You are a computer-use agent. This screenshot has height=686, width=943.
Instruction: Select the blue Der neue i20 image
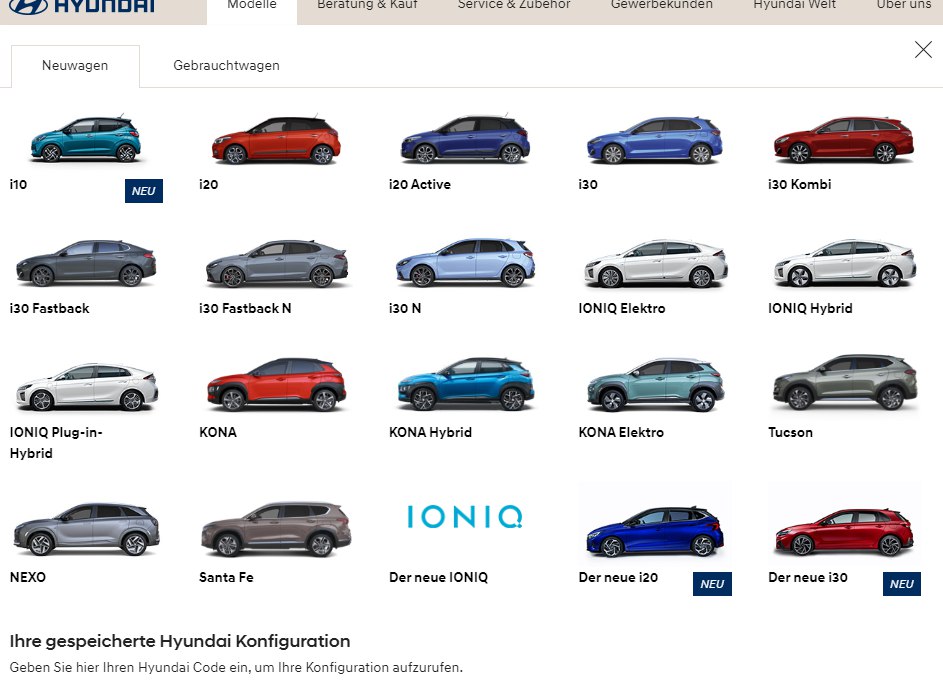coord(656,531)
